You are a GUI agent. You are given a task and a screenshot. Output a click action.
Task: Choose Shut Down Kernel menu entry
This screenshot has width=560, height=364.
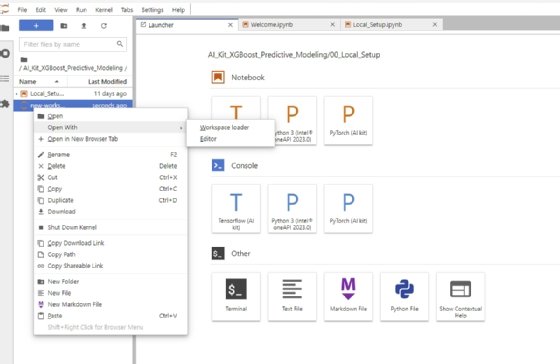[x=111, y=228]
